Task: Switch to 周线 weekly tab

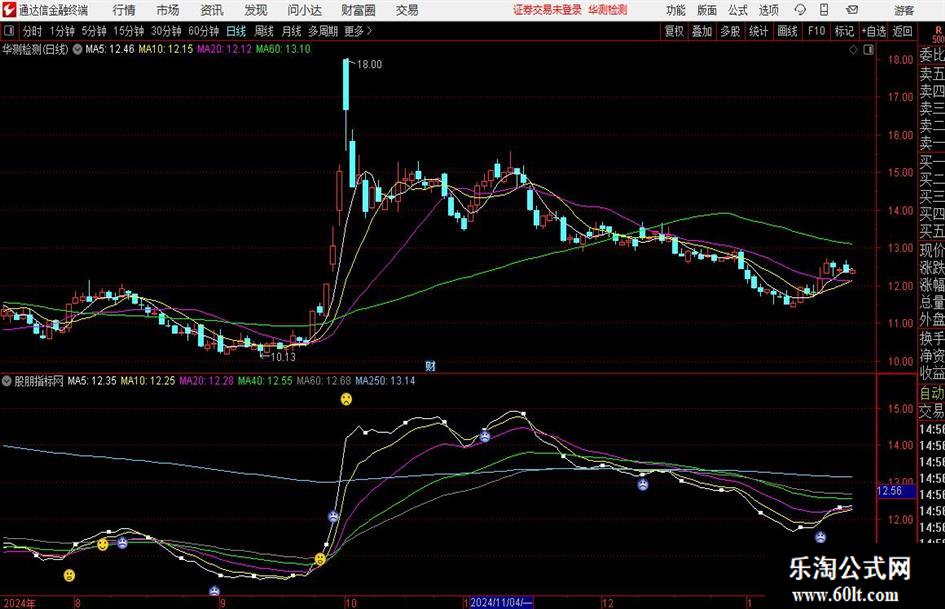Action: click(x=264, y=31)
